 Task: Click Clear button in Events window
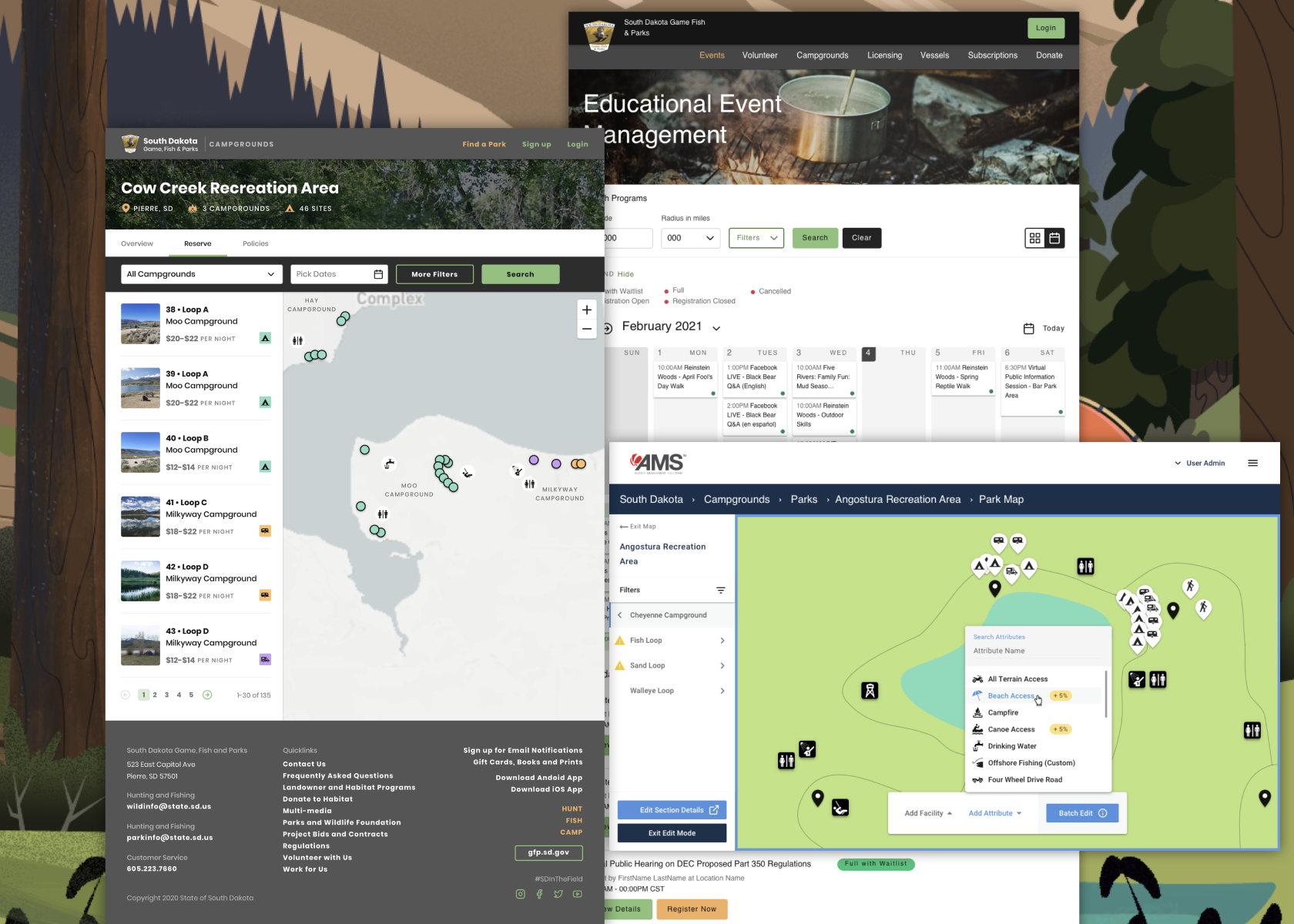tap(862, 238)
